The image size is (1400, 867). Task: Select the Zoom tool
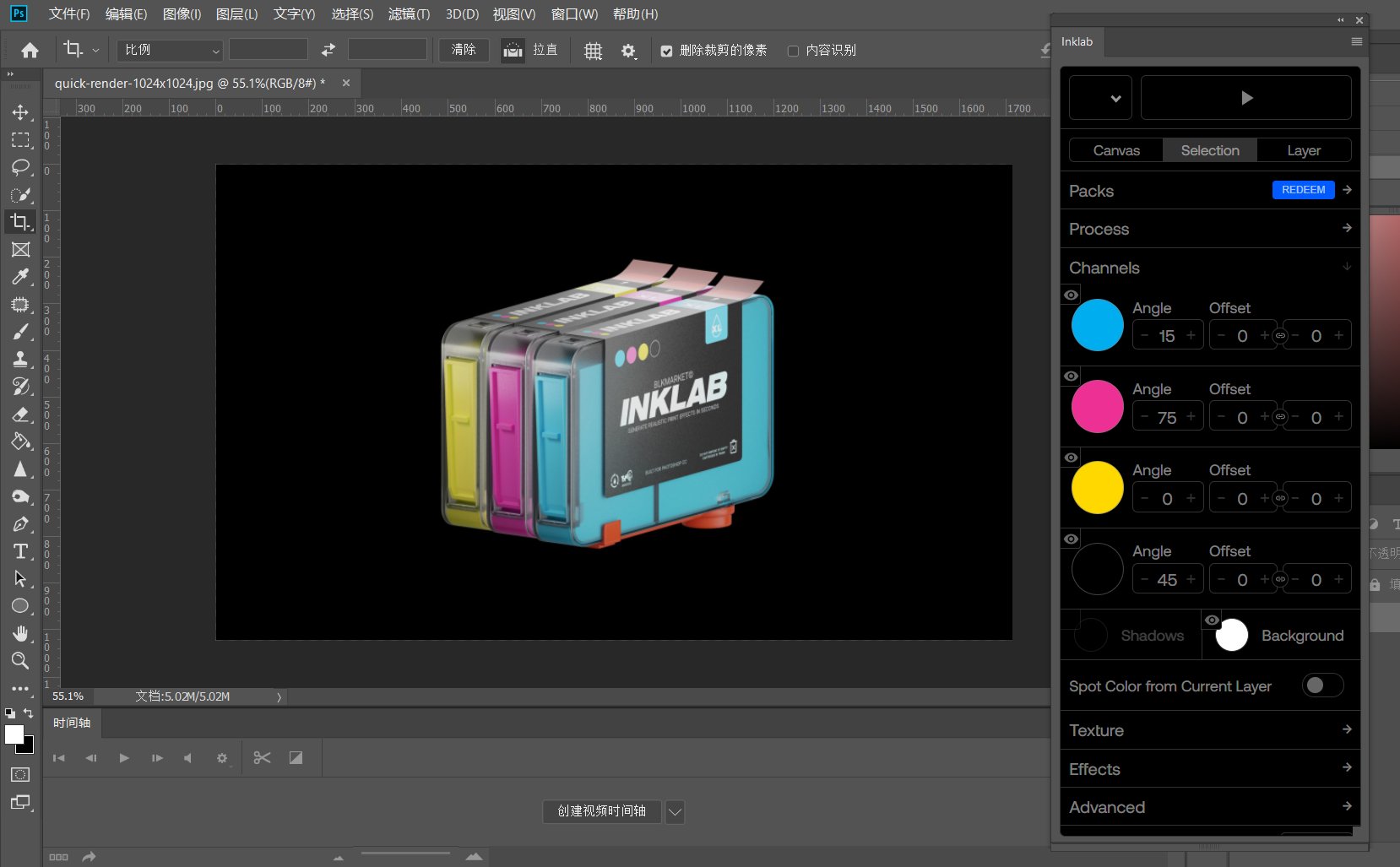click(20, 660)
